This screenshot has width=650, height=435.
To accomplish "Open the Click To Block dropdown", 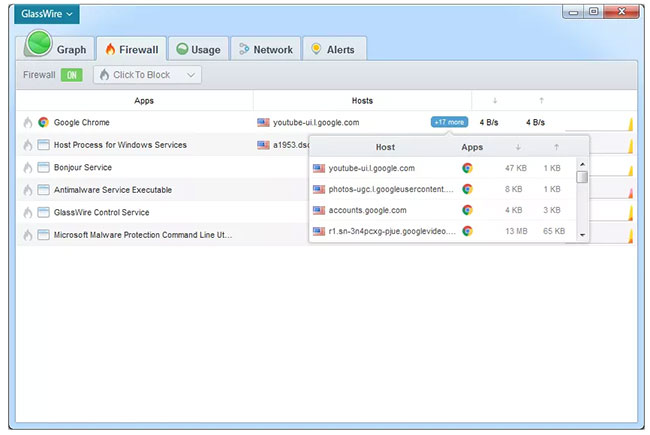I will point(148,75).
